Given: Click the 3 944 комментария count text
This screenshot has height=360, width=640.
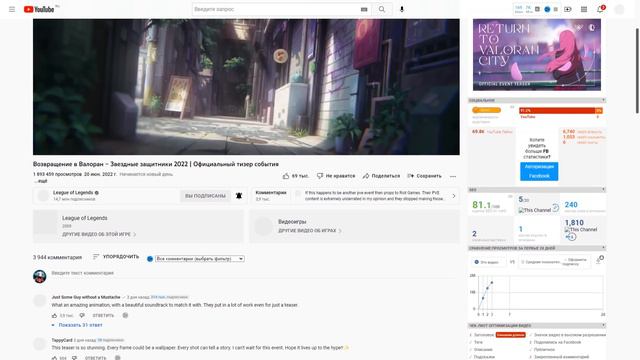Looking at the screenshot, I should tap(58, 258).
